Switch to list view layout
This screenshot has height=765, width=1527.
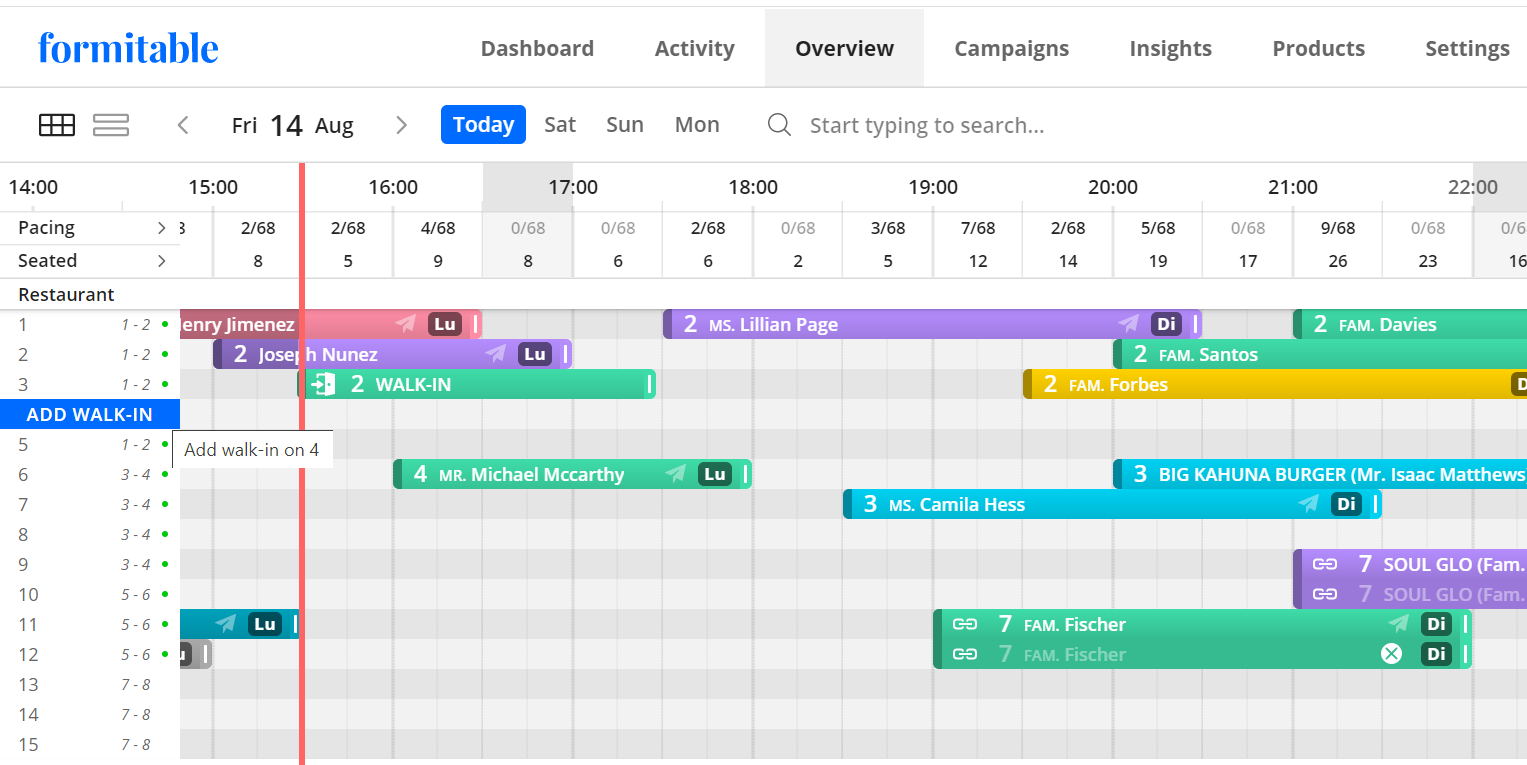[x=111, y=124]
